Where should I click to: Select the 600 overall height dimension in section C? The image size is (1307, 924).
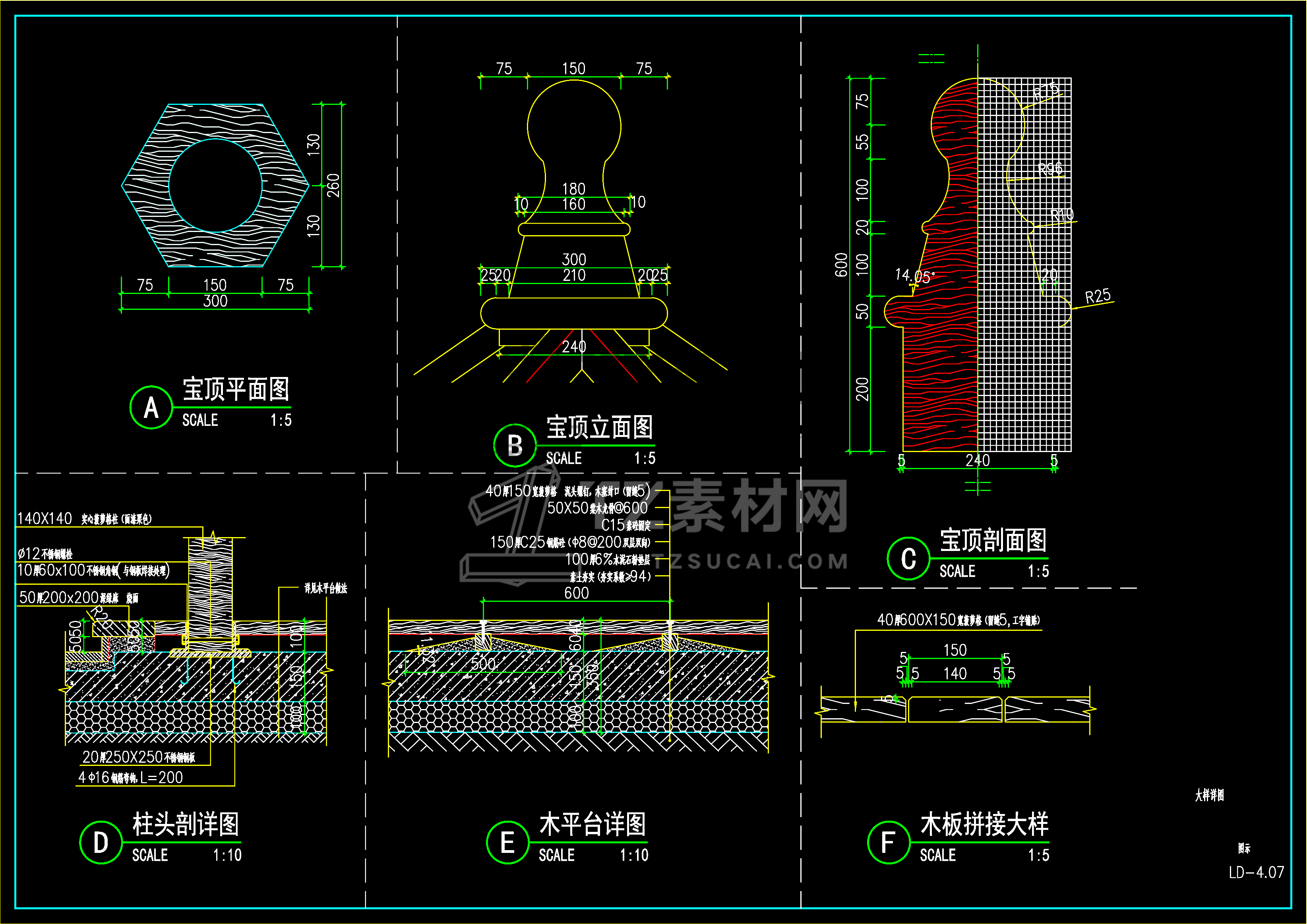[x=841, y=265]
